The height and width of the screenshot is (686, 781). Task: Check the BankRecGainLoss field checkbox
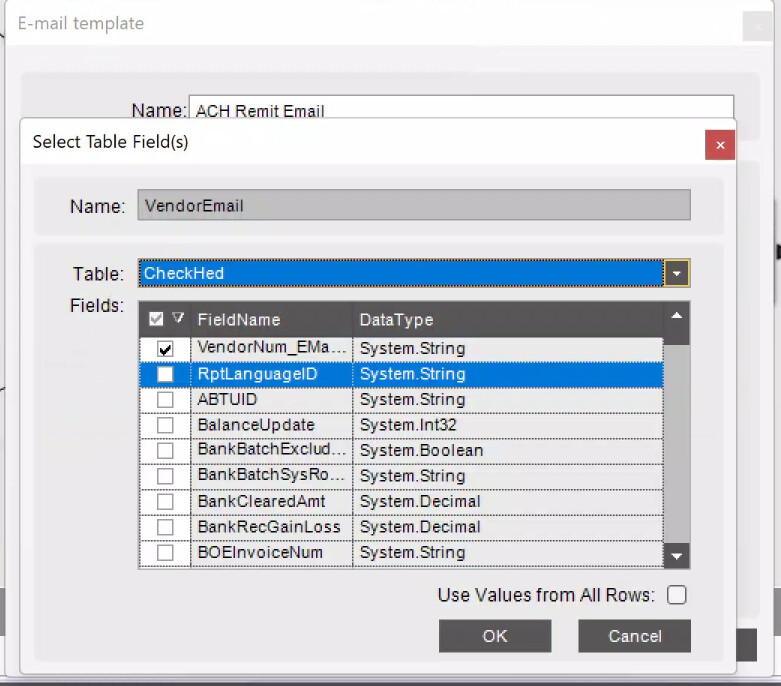[165, 527]
